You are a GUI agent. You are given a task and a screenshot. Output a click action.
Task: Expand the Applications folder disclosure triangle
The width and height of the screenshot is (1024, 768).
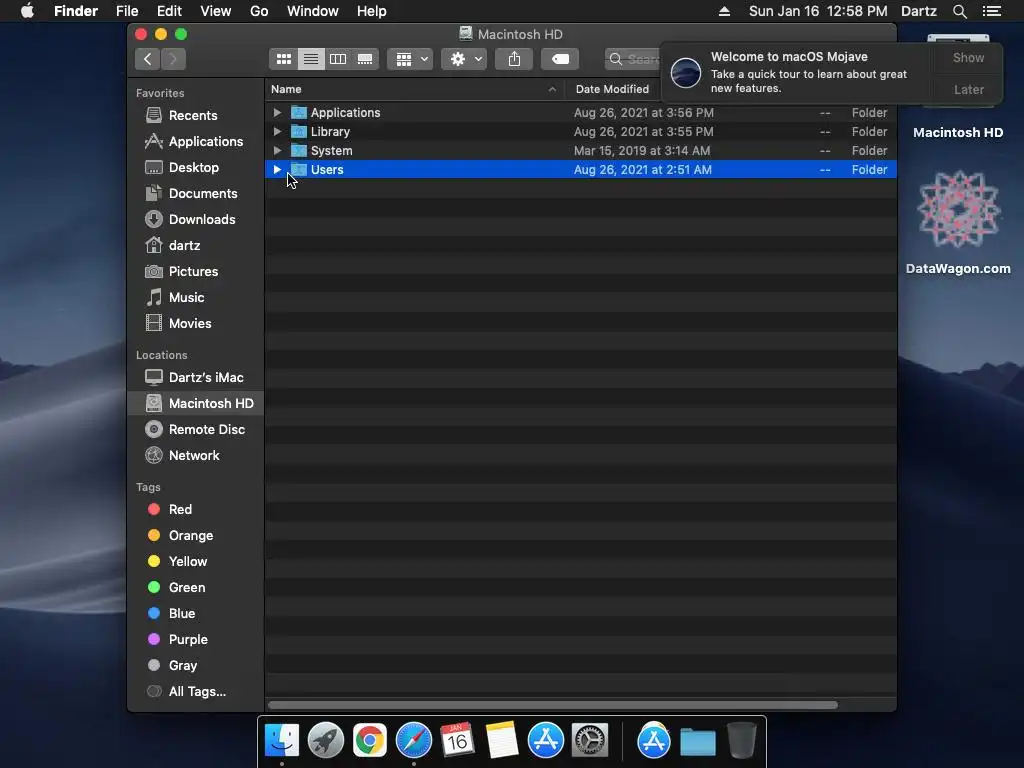pos(277,112)
